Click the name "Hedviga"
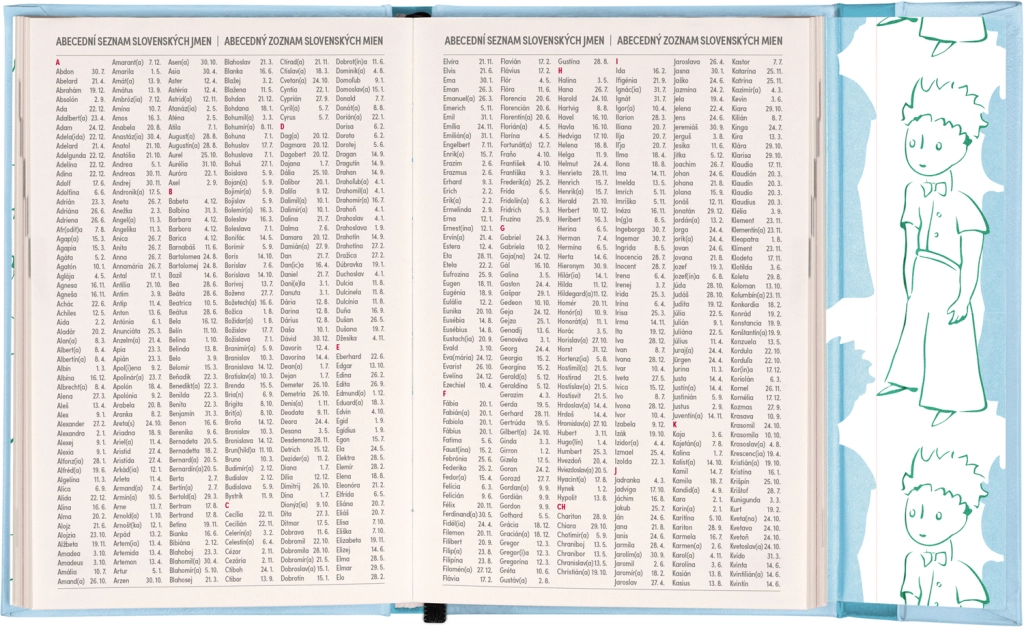 pos(569,137)
